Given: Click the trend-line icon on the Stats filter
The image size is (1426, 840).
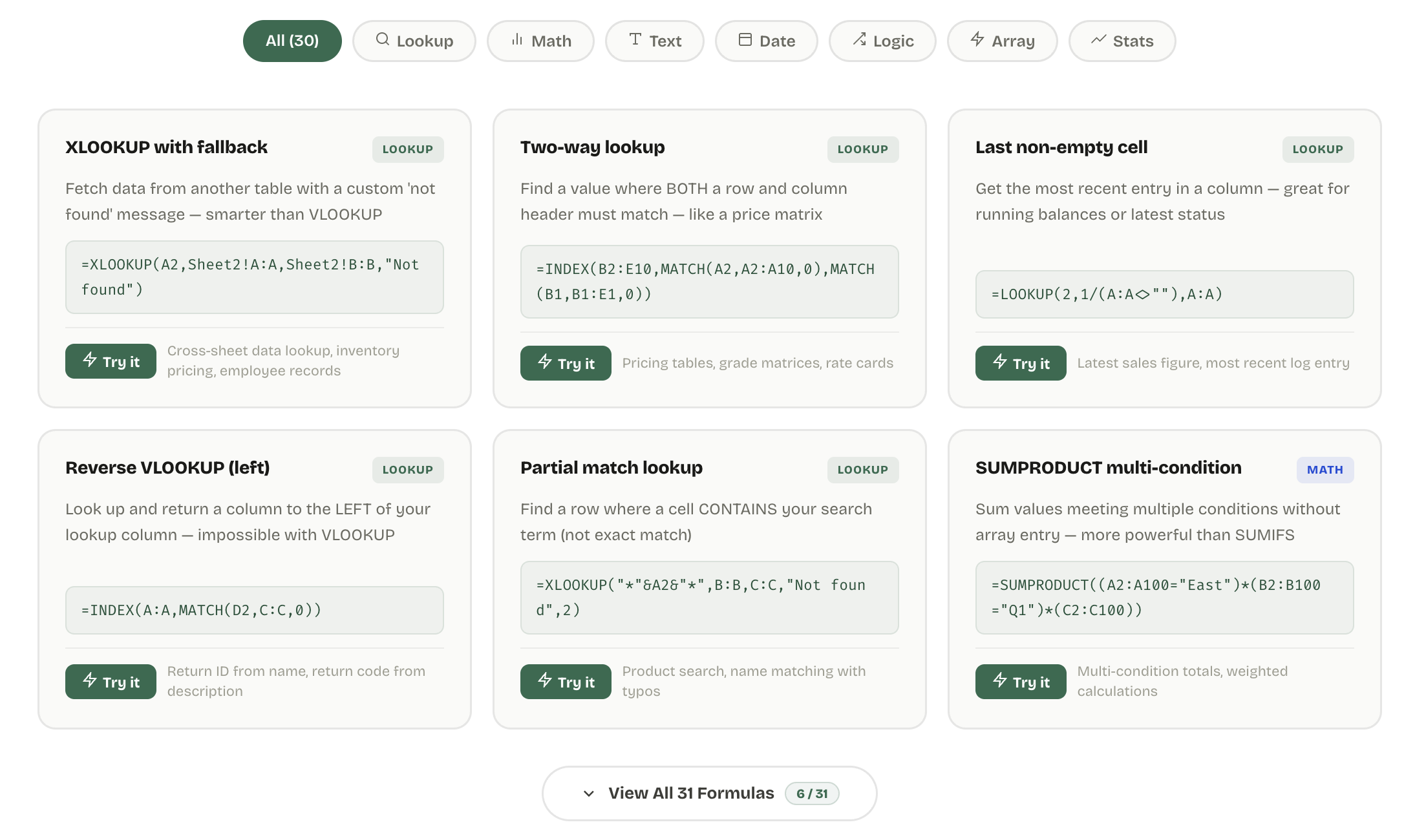Looking at the screenshot, I should click(1099, 40).
